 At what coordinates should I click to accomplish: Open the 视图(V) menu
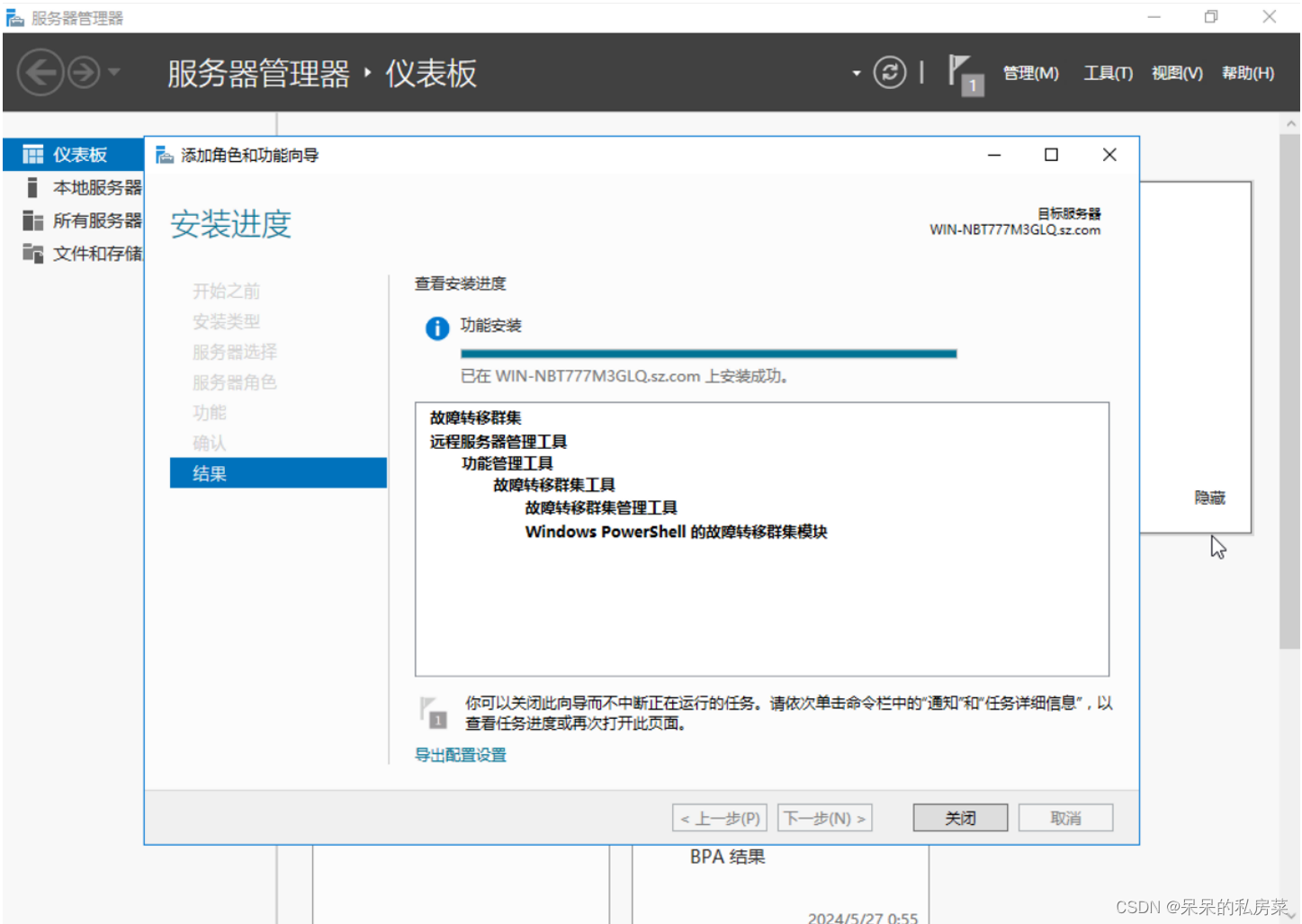point(1177,73)
